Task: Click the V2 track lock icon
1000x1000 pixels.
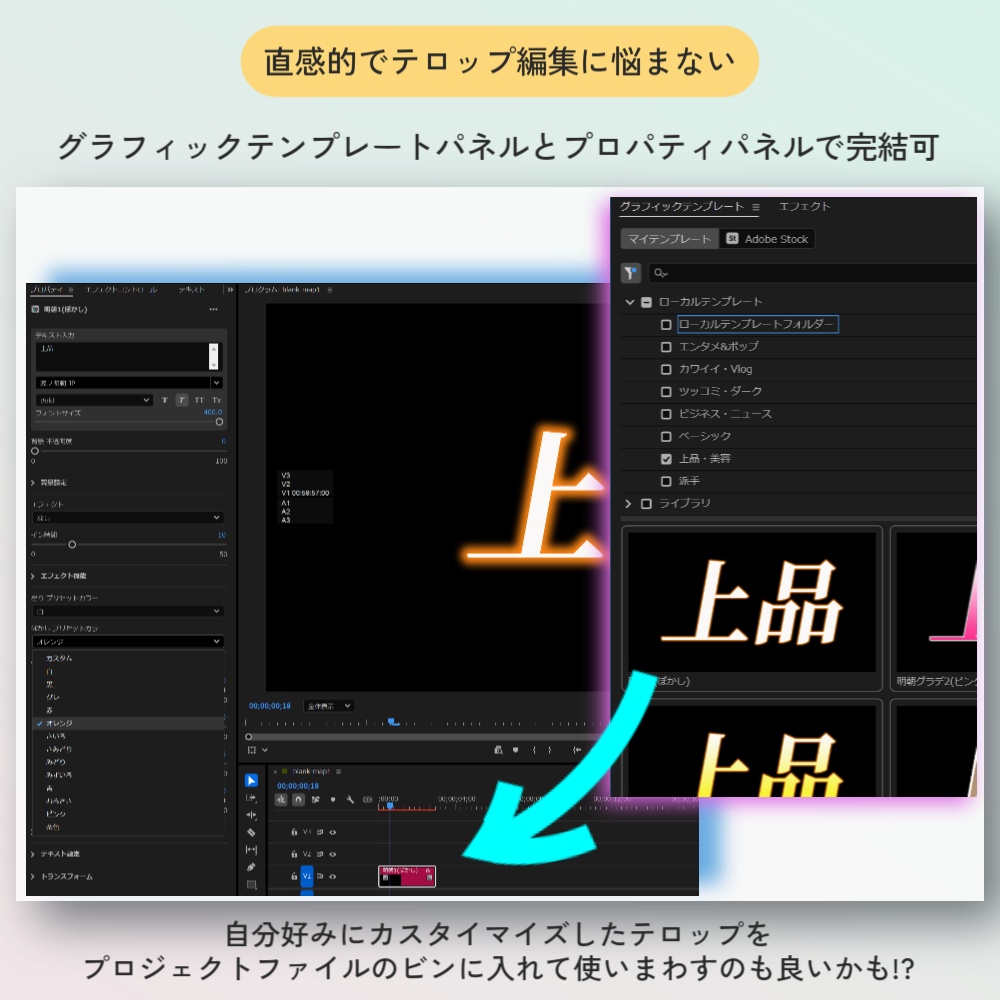Action: pyautogui.click(x=294, y=854)
